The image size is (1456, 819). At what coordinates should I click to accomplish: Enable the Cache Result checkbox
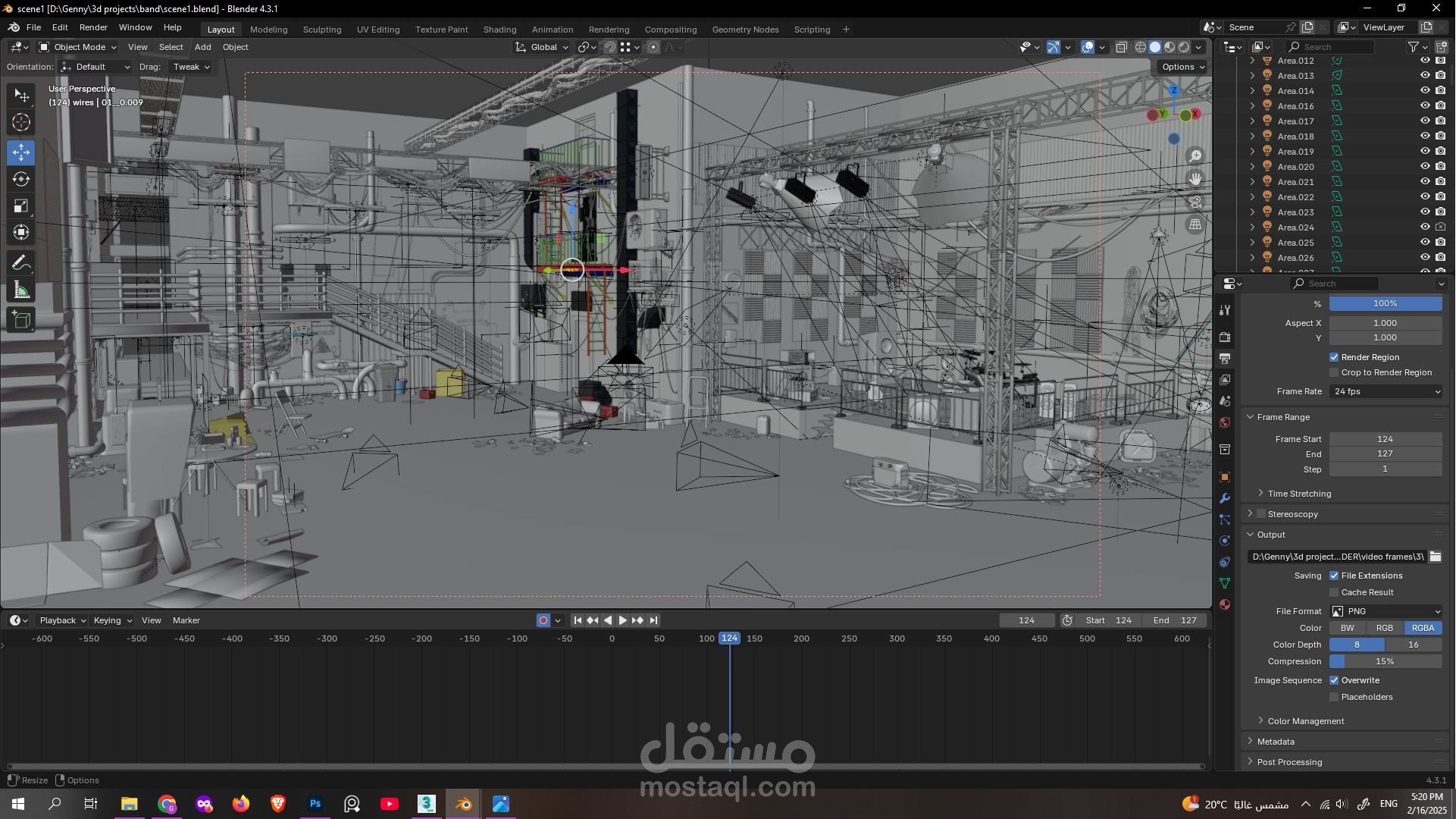(1334, 592)
